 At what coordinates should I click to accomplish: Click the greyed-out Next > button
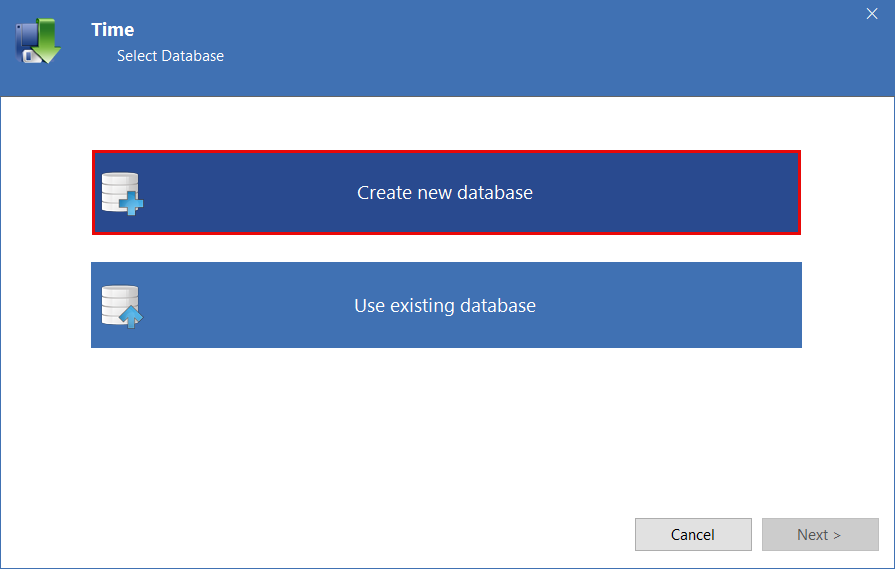(x=820, y=534)
